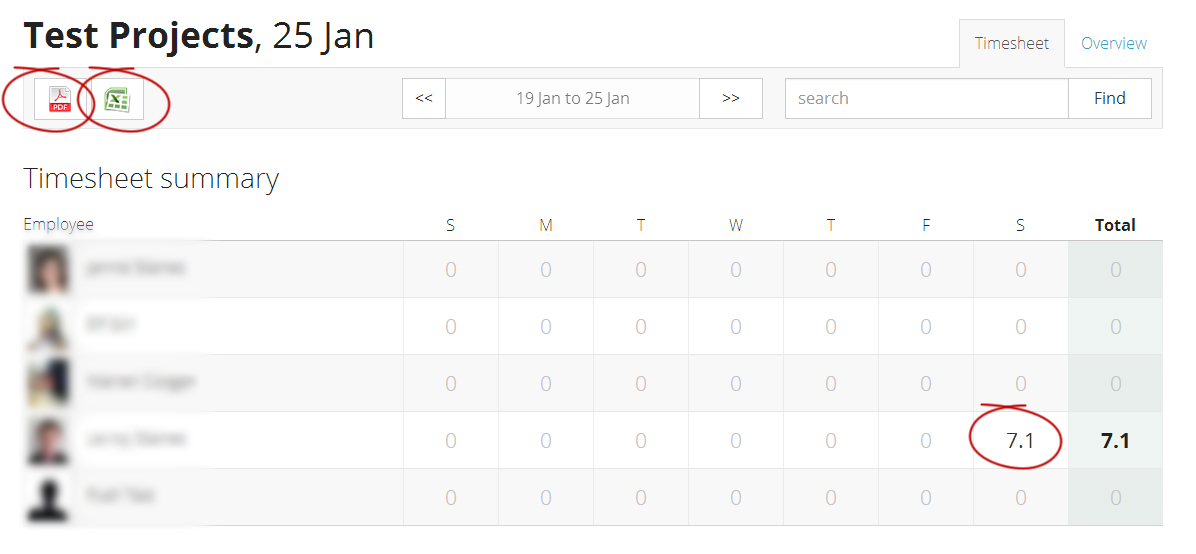Export timesheet as PDF
The height and width of the screenshot is (554, 1196).
pos(59,99)
